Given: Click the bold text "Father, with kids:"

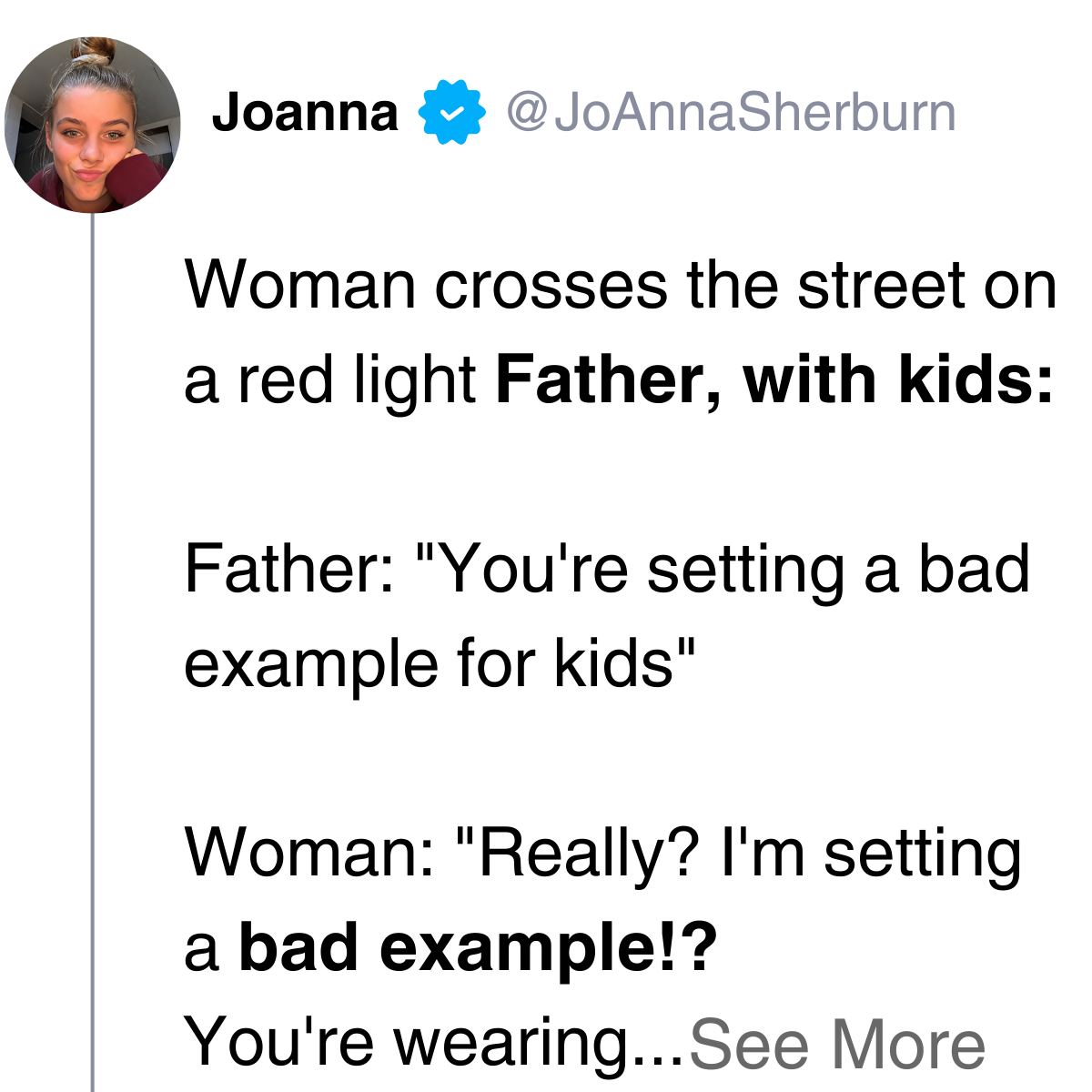Looking at the screenshot, I should coord(775,379).
